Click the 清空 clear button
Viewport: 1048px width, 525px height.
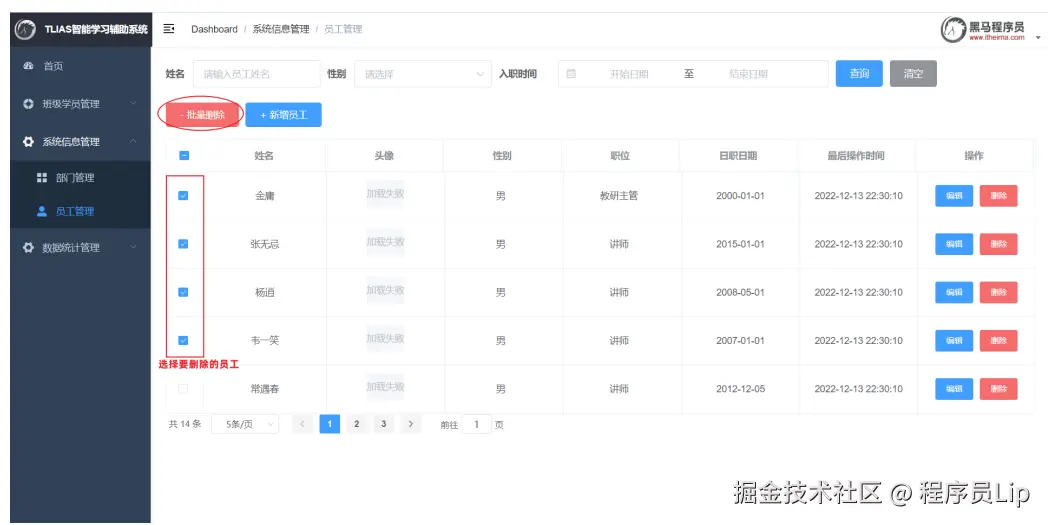click(913, 74)
